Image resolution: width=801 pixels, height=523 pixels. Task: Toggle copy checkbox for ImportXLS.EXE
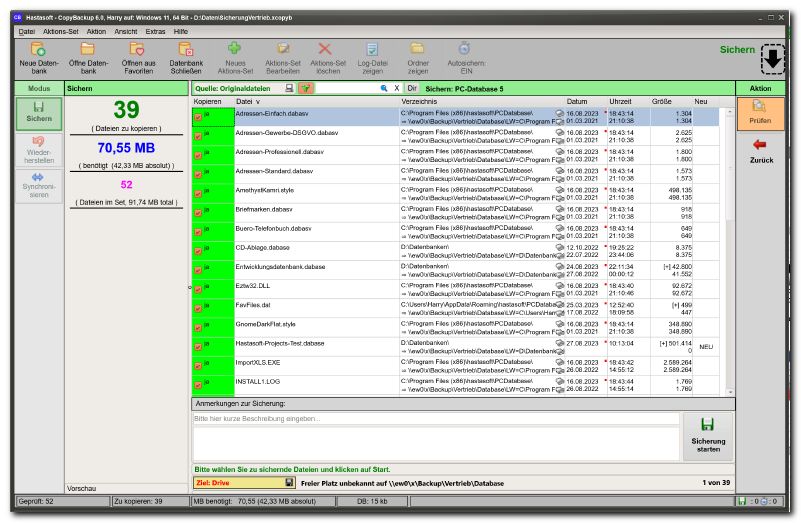199,364
